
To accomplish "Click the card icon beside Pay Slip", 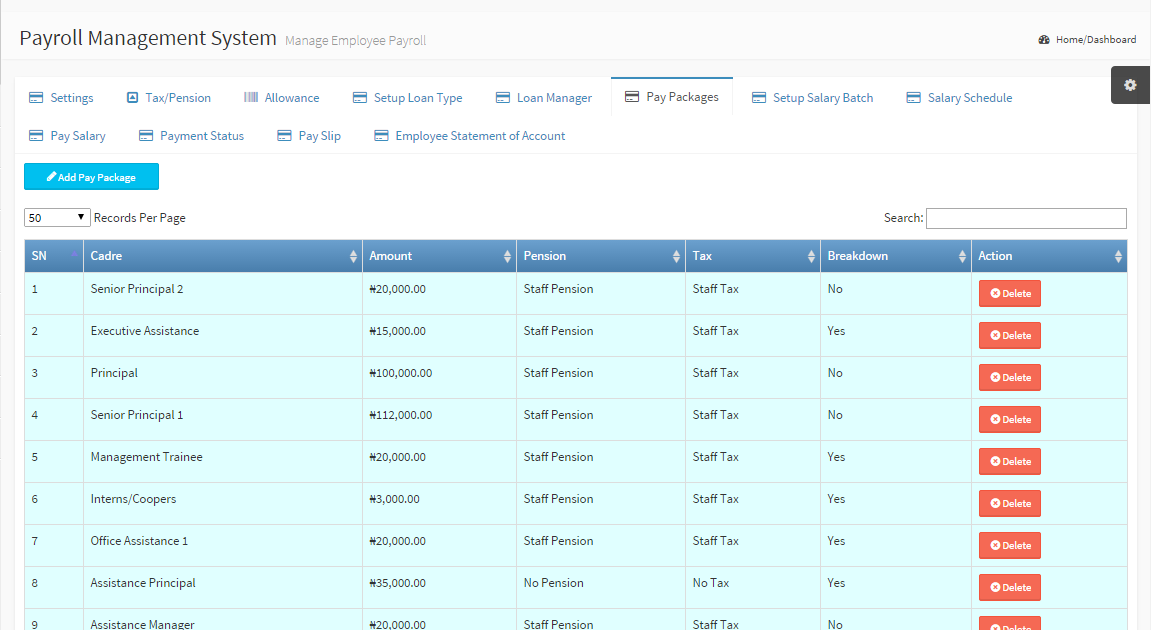I will pos(284,136).
